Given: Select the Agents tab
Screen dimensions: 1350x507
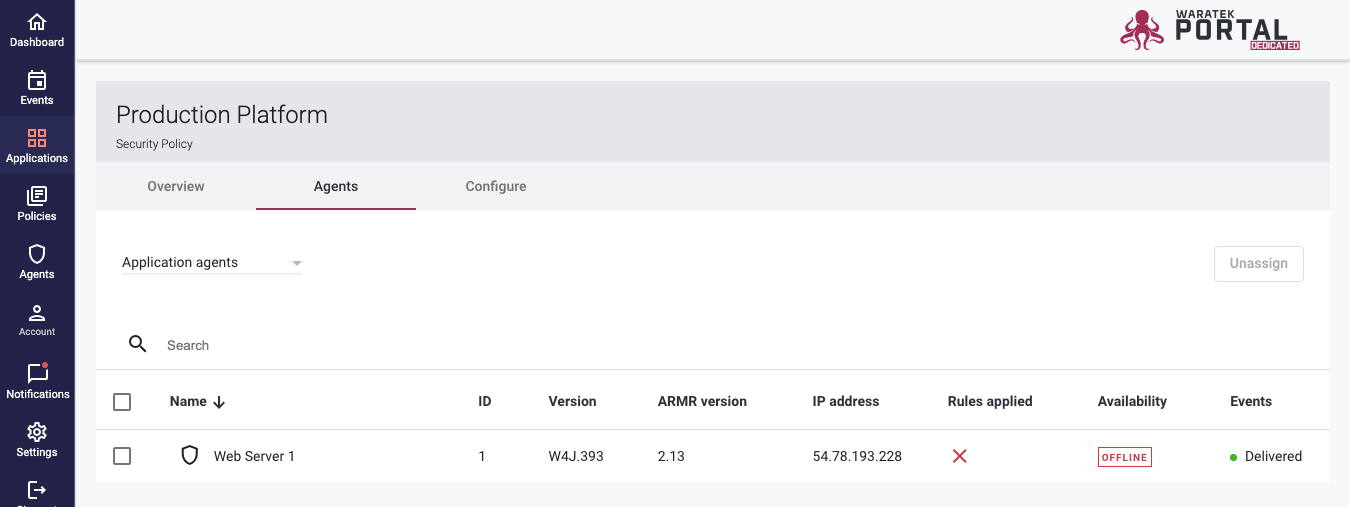Looking at the screenshot, I should tap(336, 186).
